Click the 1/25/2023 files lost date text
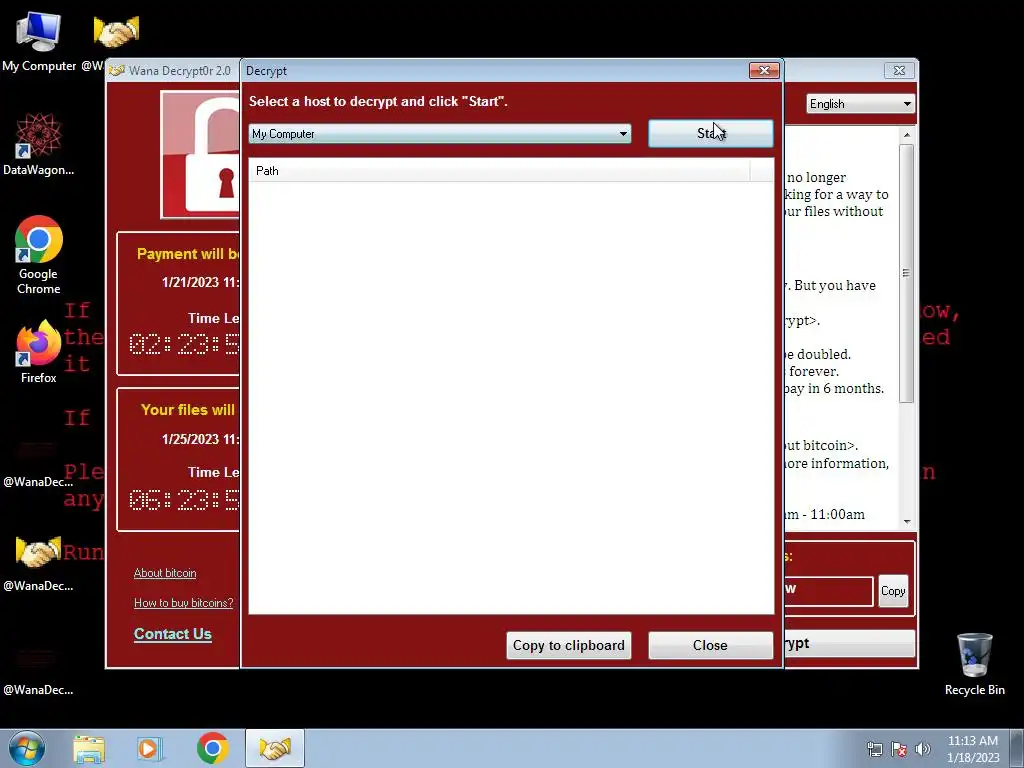This screenshot has height=768, width=1024. pyautogui.click(x=200, y=439)
